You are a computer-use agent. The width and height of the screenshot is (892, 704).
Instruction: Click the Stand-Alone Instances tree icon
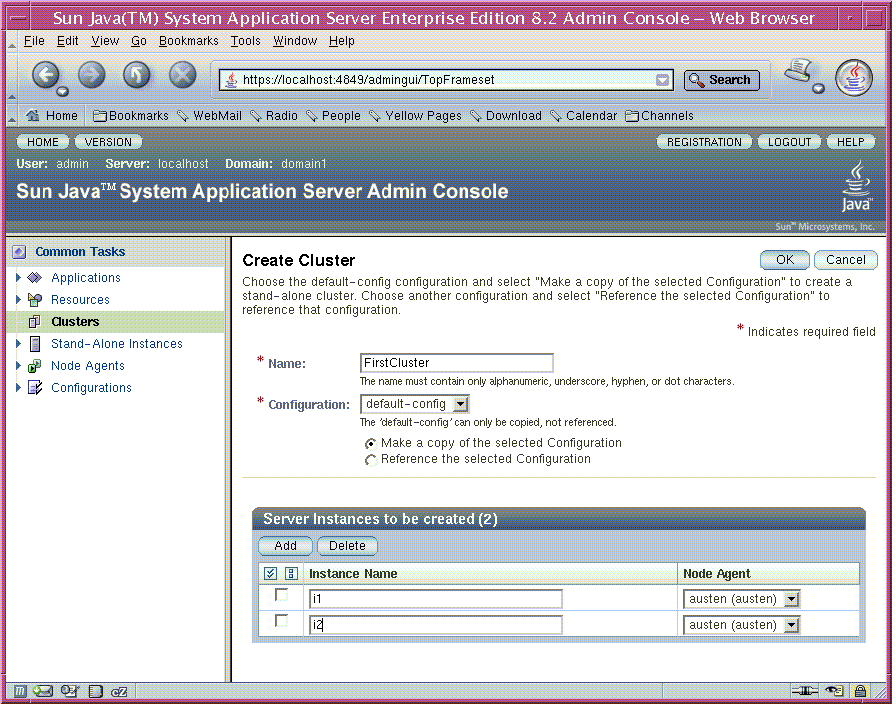coord(35,343)
